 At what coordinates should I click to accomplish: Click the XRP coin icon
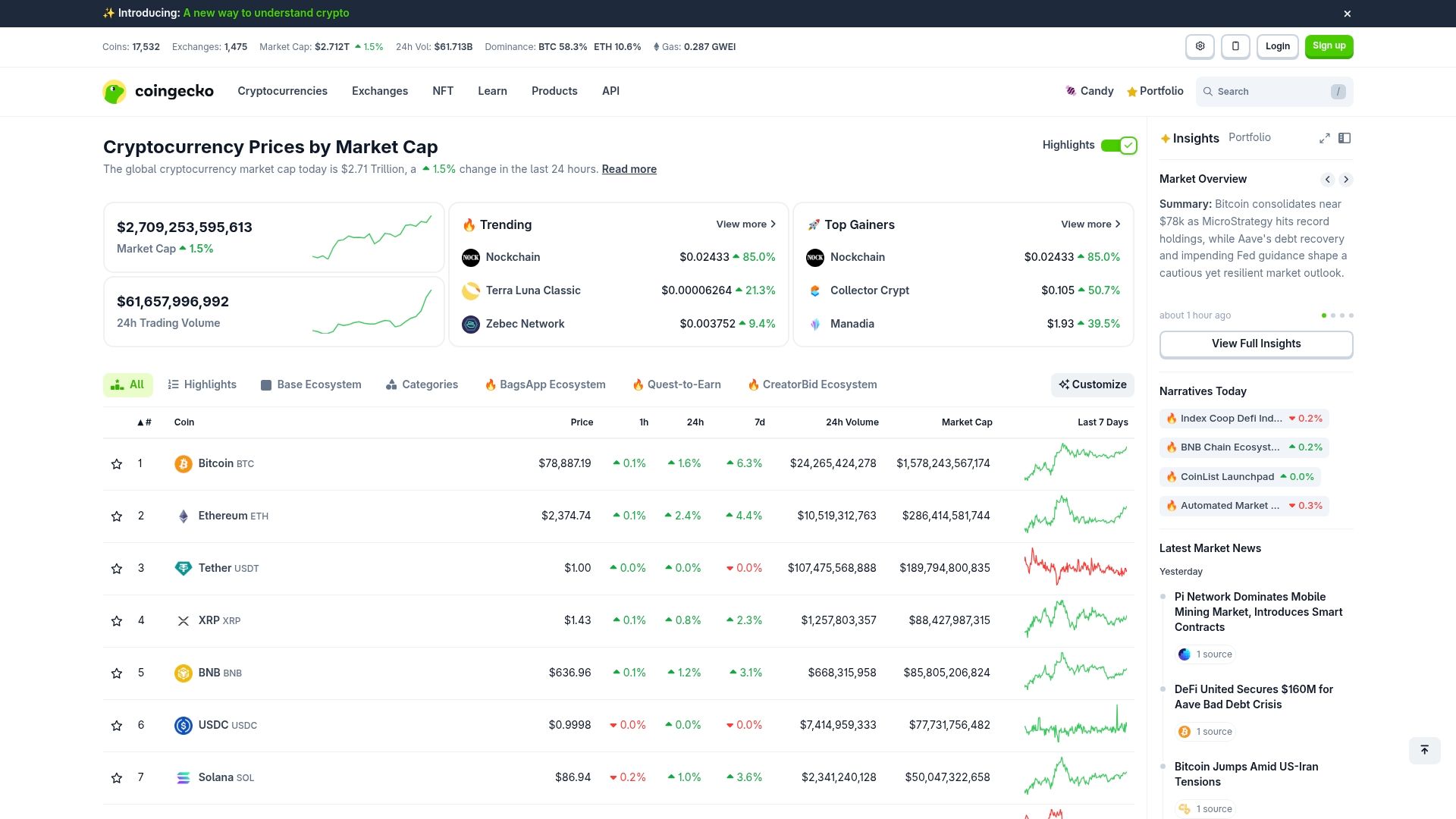pos(183,621)
